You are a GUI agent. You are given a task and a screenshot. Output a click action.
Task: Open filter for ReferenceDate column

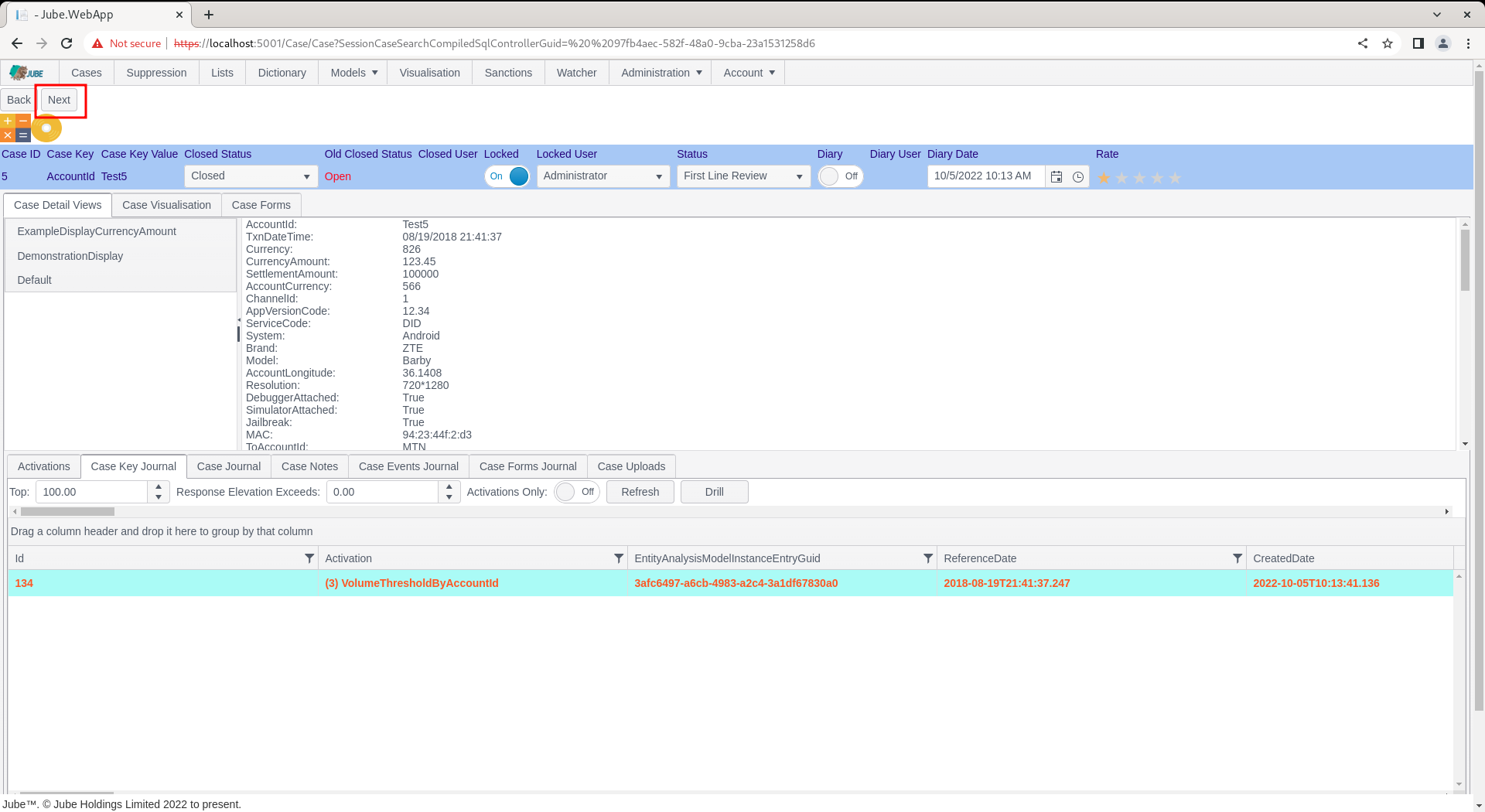tap(1237, 558)
